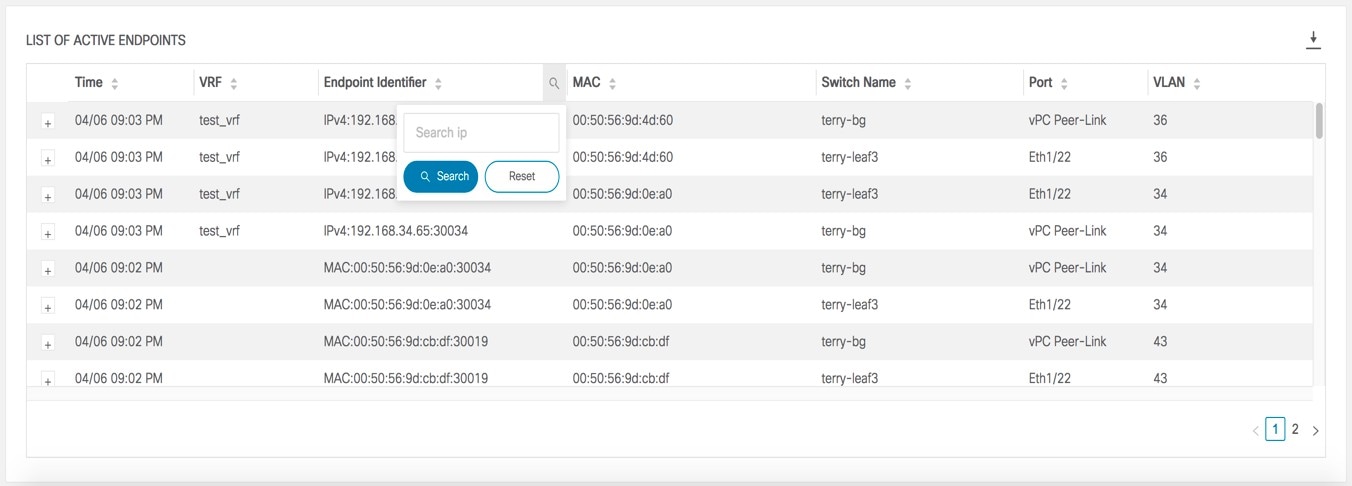Click the Search button in filter popup
This screenshot has width=1352, height=486.
coord(441,176)
